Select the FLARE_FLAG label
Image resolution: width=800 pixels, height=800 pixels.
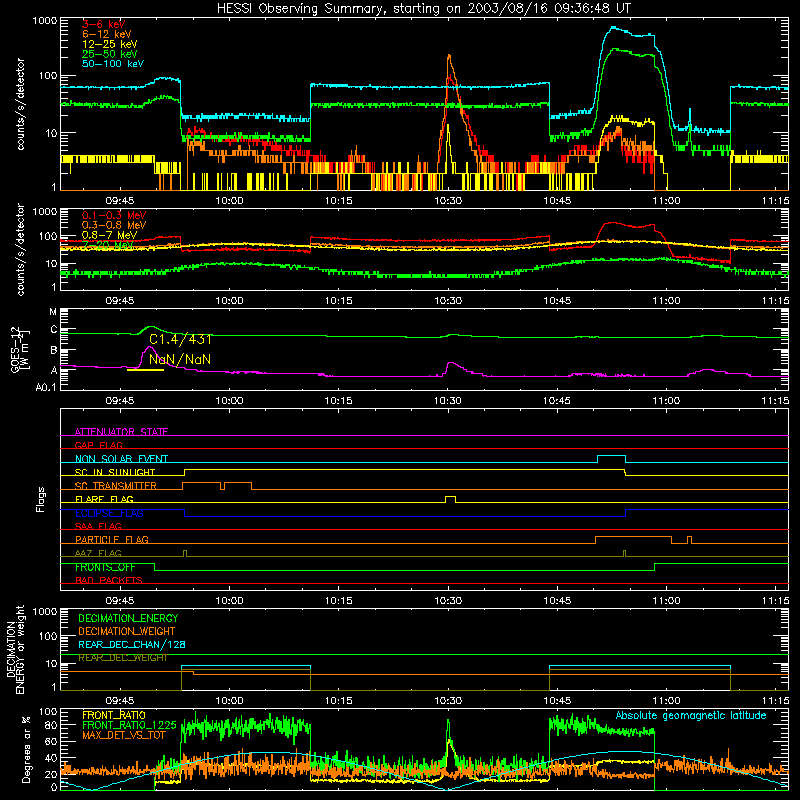click(104, 499)
